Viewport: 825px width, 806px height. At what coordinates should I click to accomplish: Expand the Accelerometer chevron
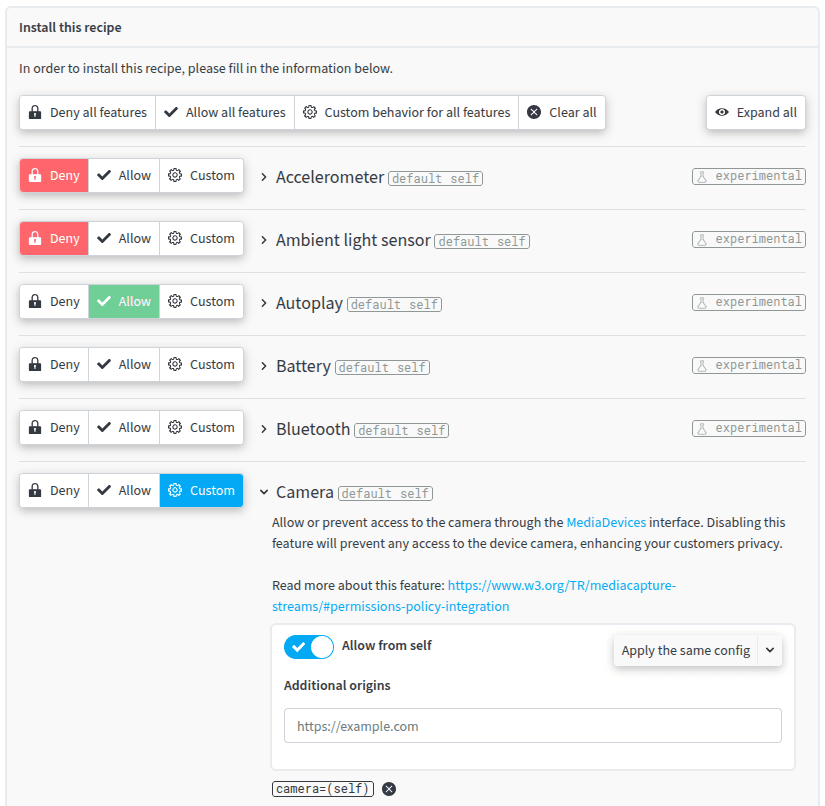tap(264, 177)
